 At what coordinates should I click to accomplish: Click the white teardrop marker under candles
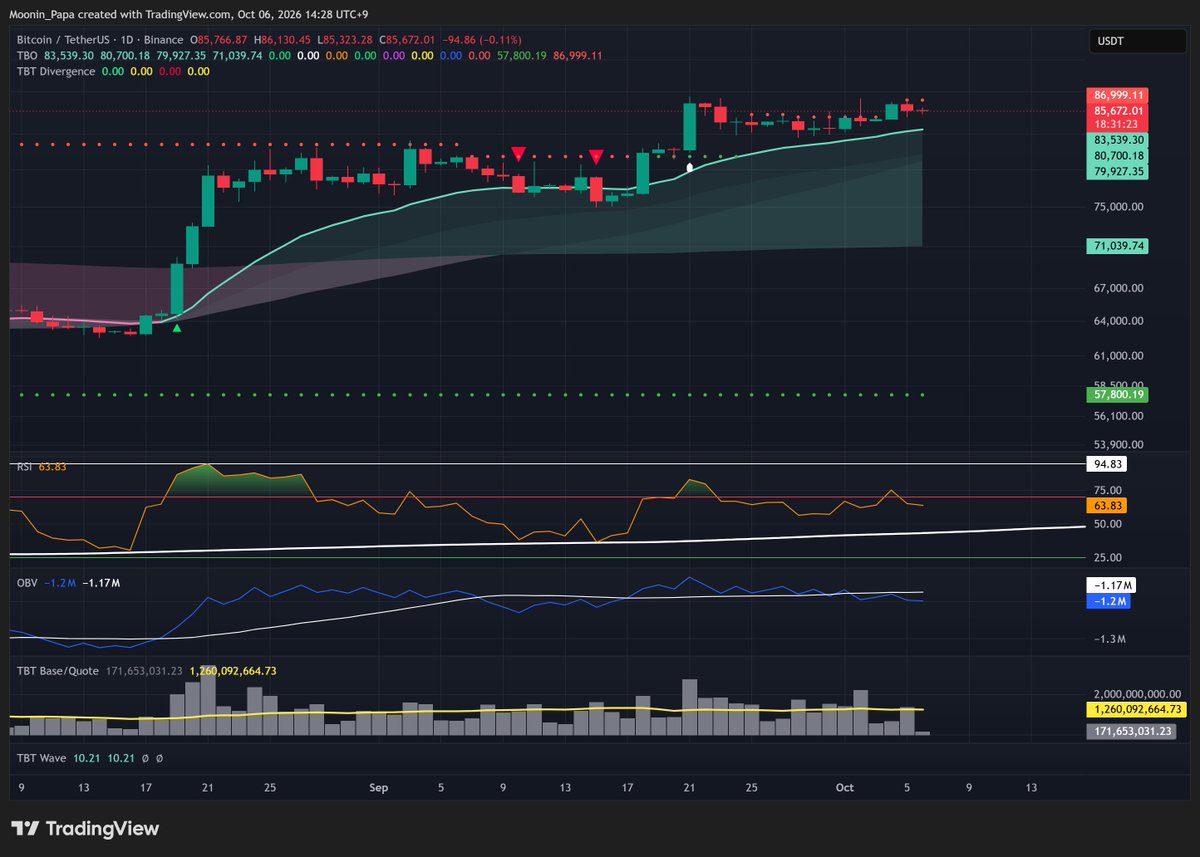(688, 169)
